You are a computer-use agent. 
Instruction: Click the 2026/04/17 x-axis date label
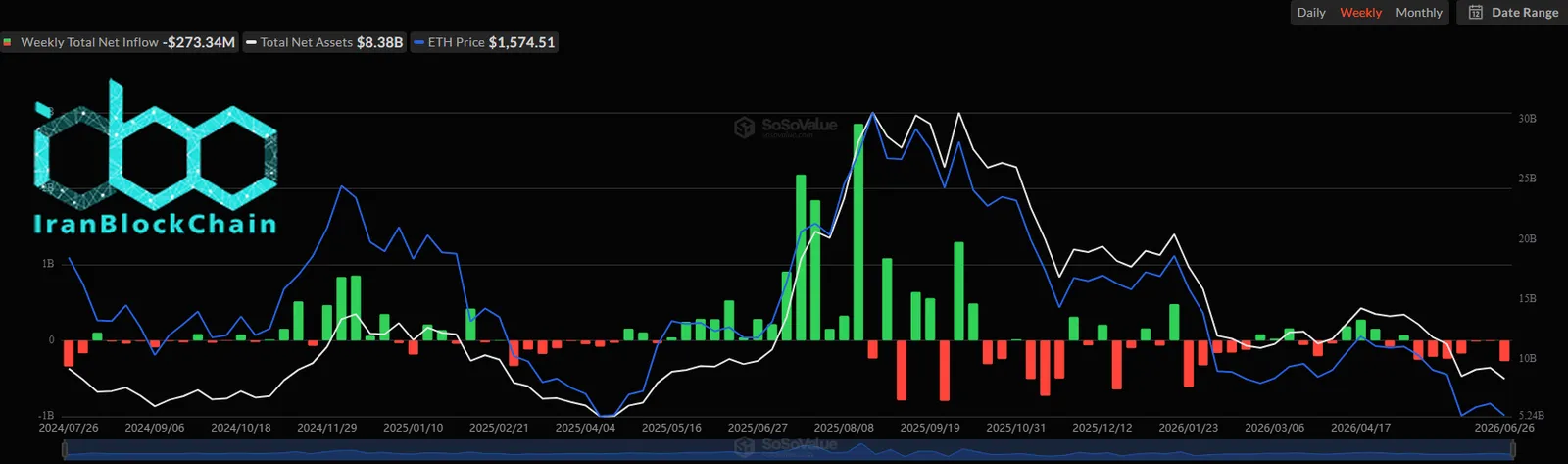(x=1361, y=428)
